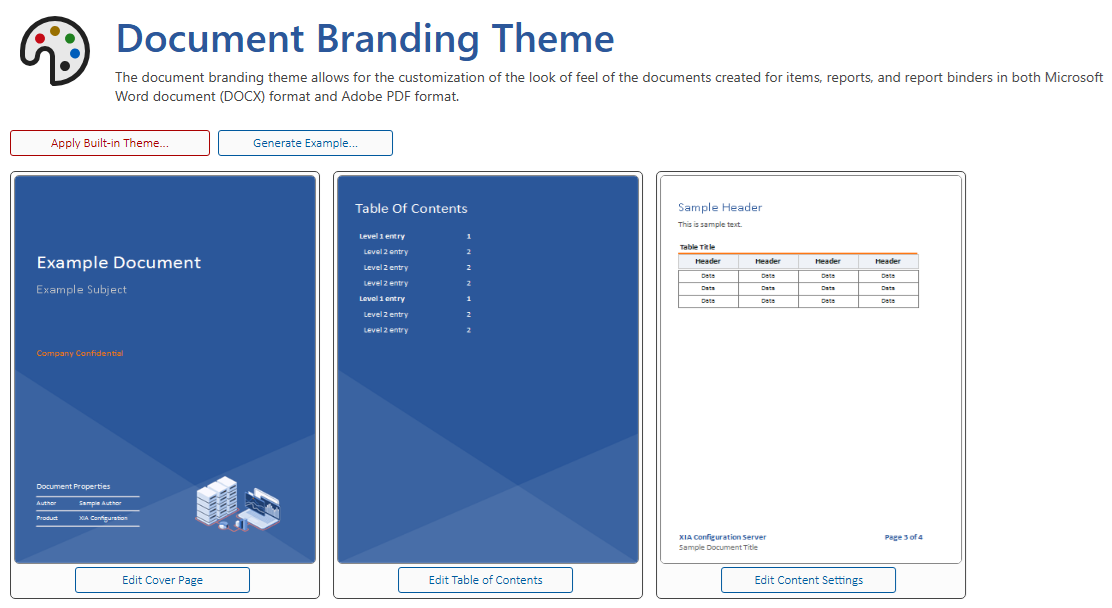Select the first Level 1 entry in the contents preview
Screen dimensions: 1112x608
tap(382, 236)
